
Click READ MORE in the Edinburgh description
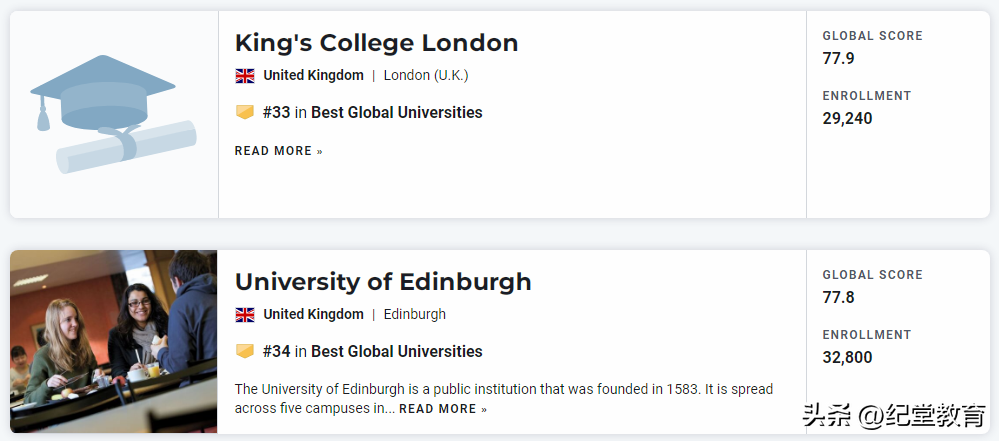click(443, 409)
